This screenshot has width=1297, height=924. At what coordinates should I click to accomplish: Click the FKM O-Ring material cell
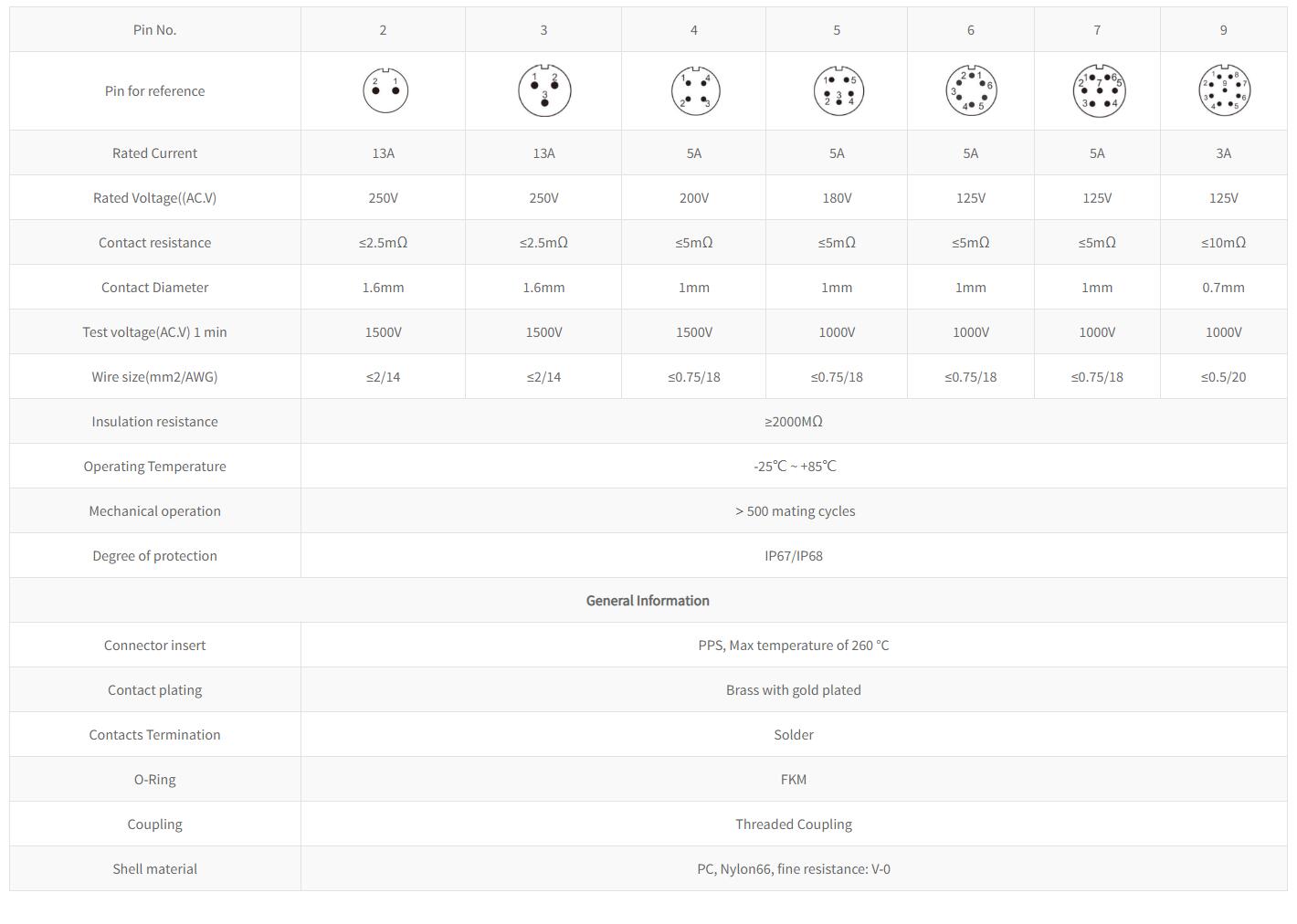coord(793,779)
